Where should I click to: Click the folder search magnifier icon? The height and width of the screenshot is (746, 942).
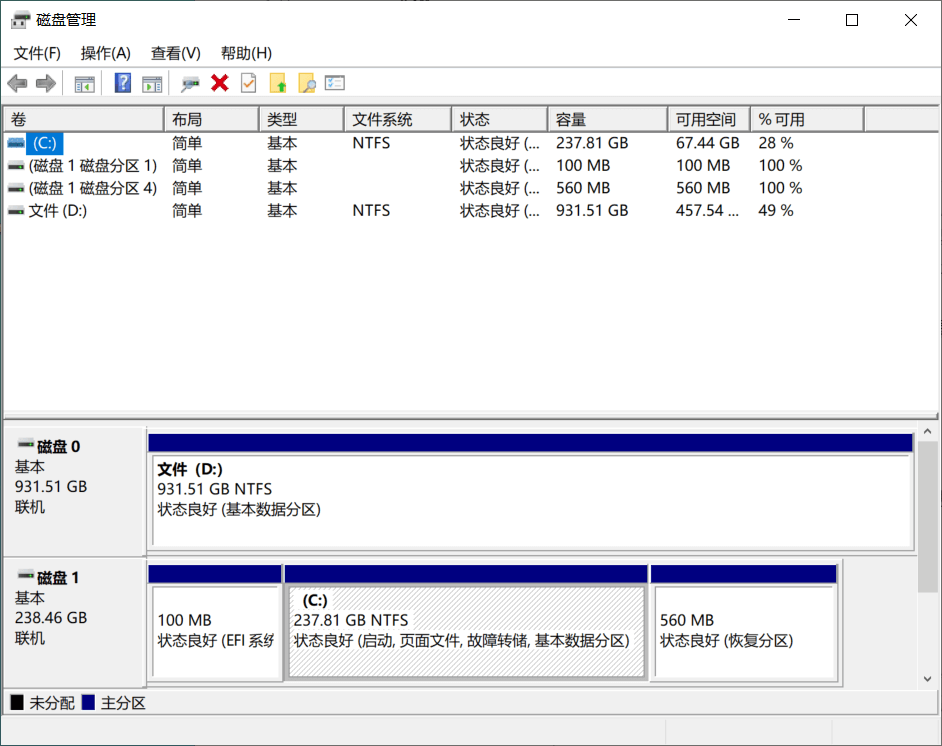tap(307, 83)
